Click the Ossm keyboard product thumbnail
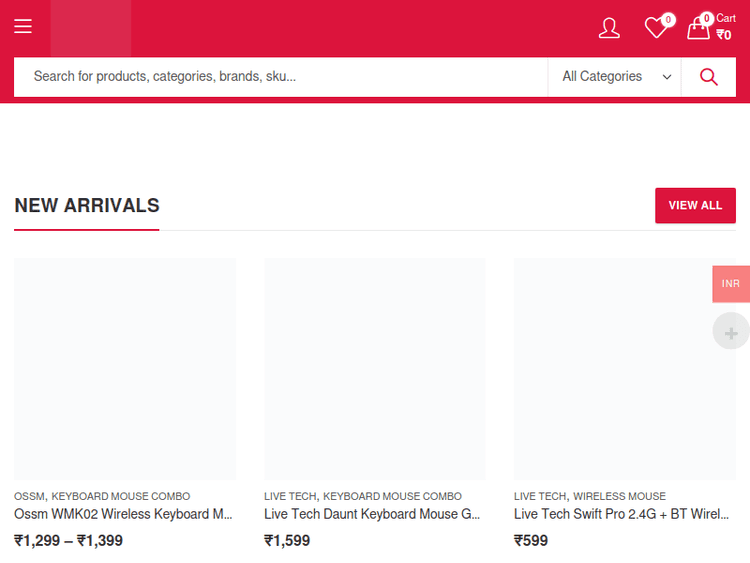Viewport: 750px width, 563px height. tap(125, 369)
